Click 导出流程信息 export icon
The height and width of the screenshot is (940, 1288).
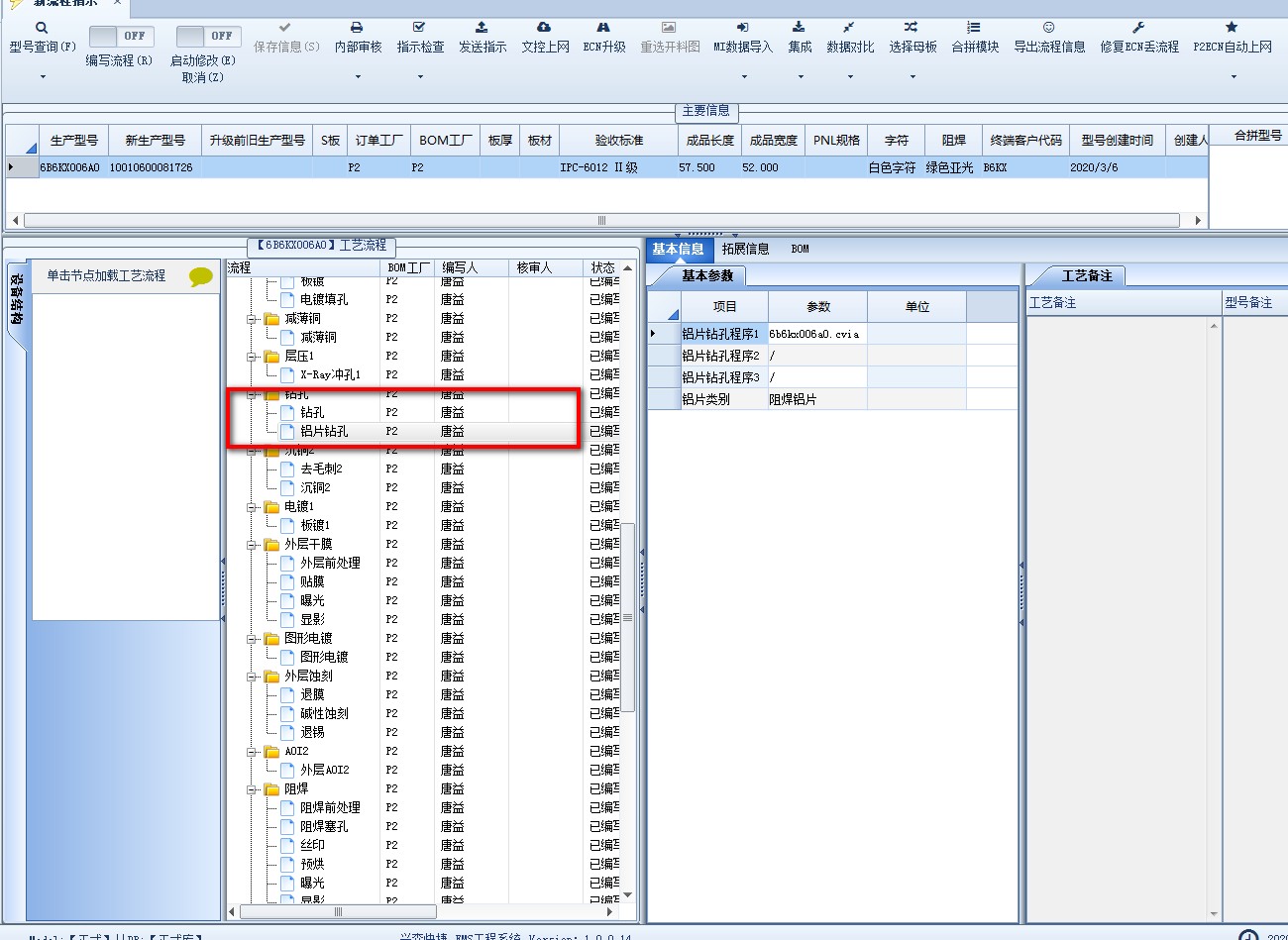[x=1049, y=28]
